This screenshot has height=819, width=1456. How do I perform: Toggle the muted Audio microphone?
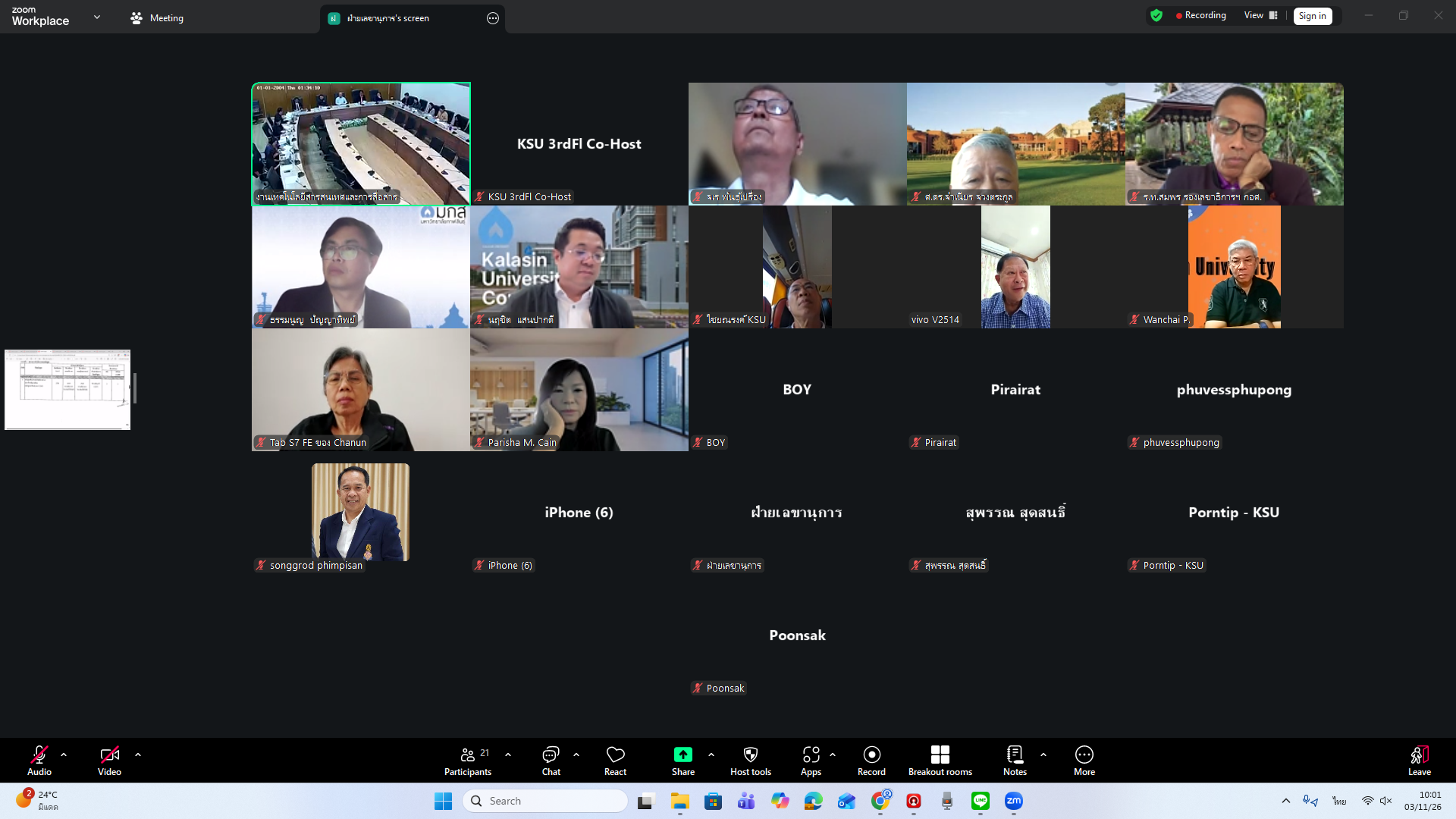pyautogui.click(x=39, y=755)
